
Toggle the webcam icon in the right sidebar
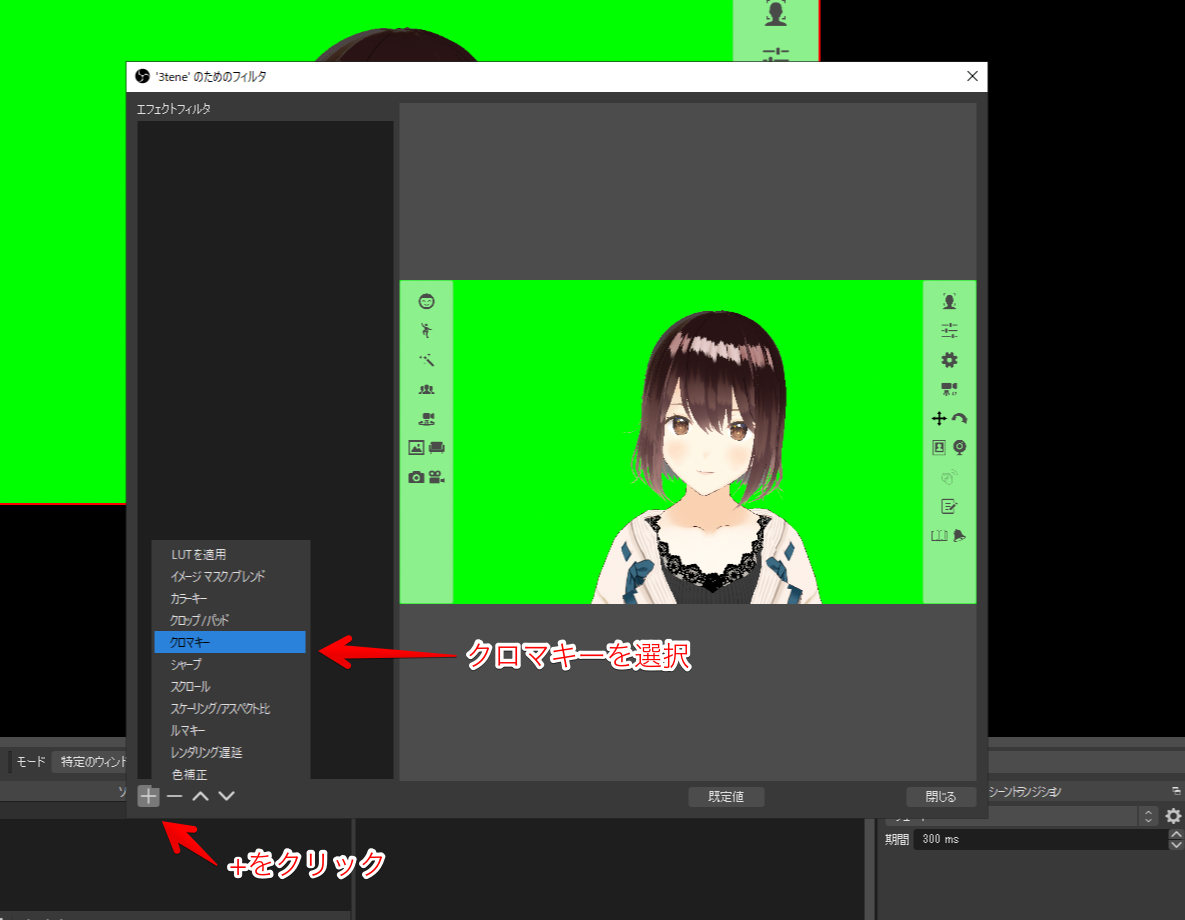(960, 447)
